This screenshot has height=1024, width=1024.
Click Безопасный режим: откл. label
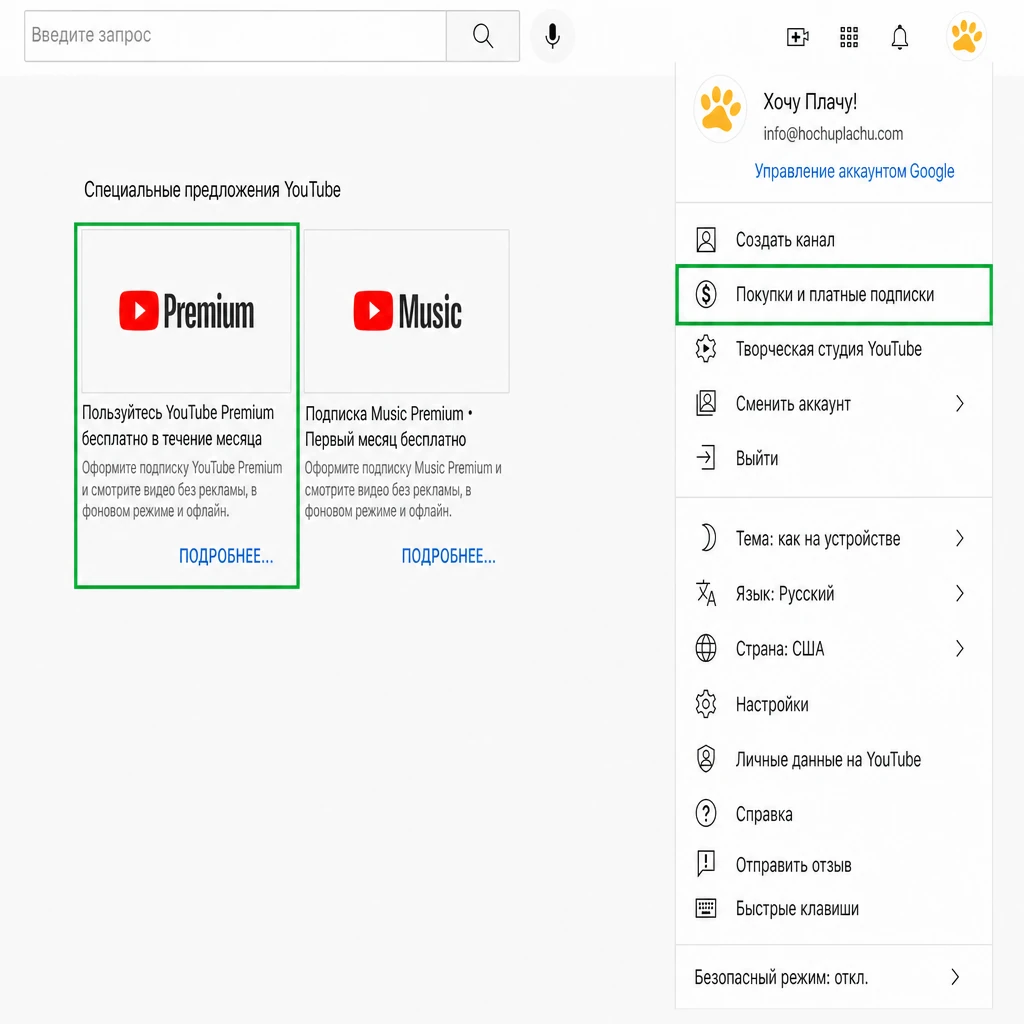(x=781, y=977)
